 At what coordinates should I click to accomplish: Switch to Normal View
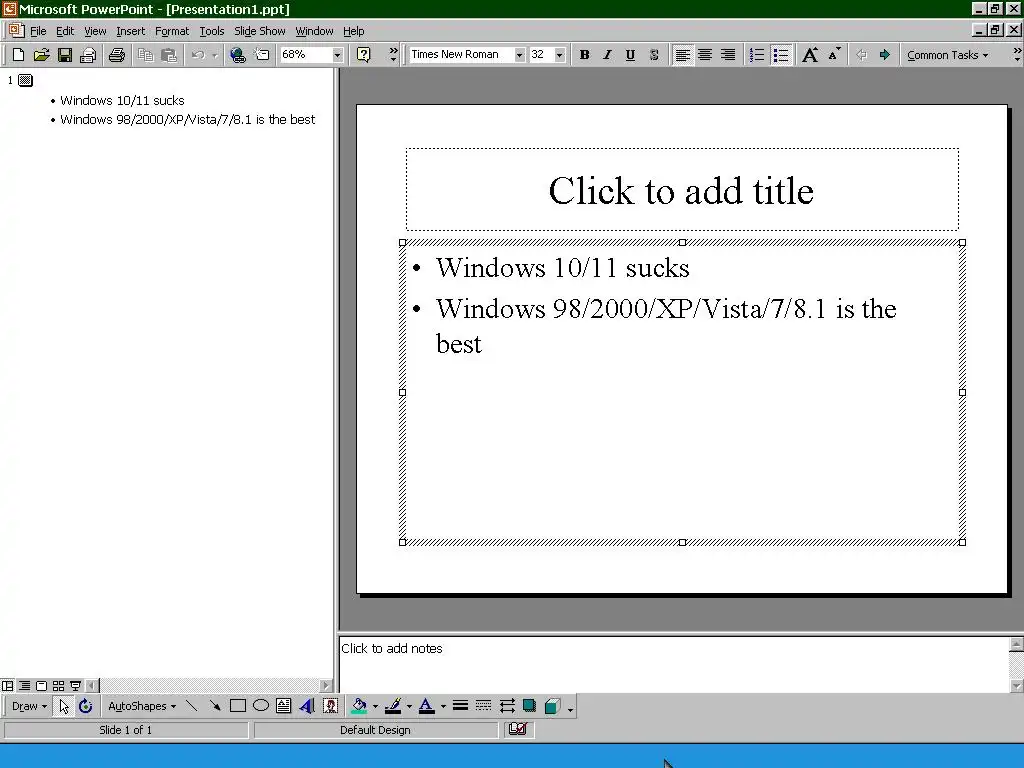tap(7, 686)
